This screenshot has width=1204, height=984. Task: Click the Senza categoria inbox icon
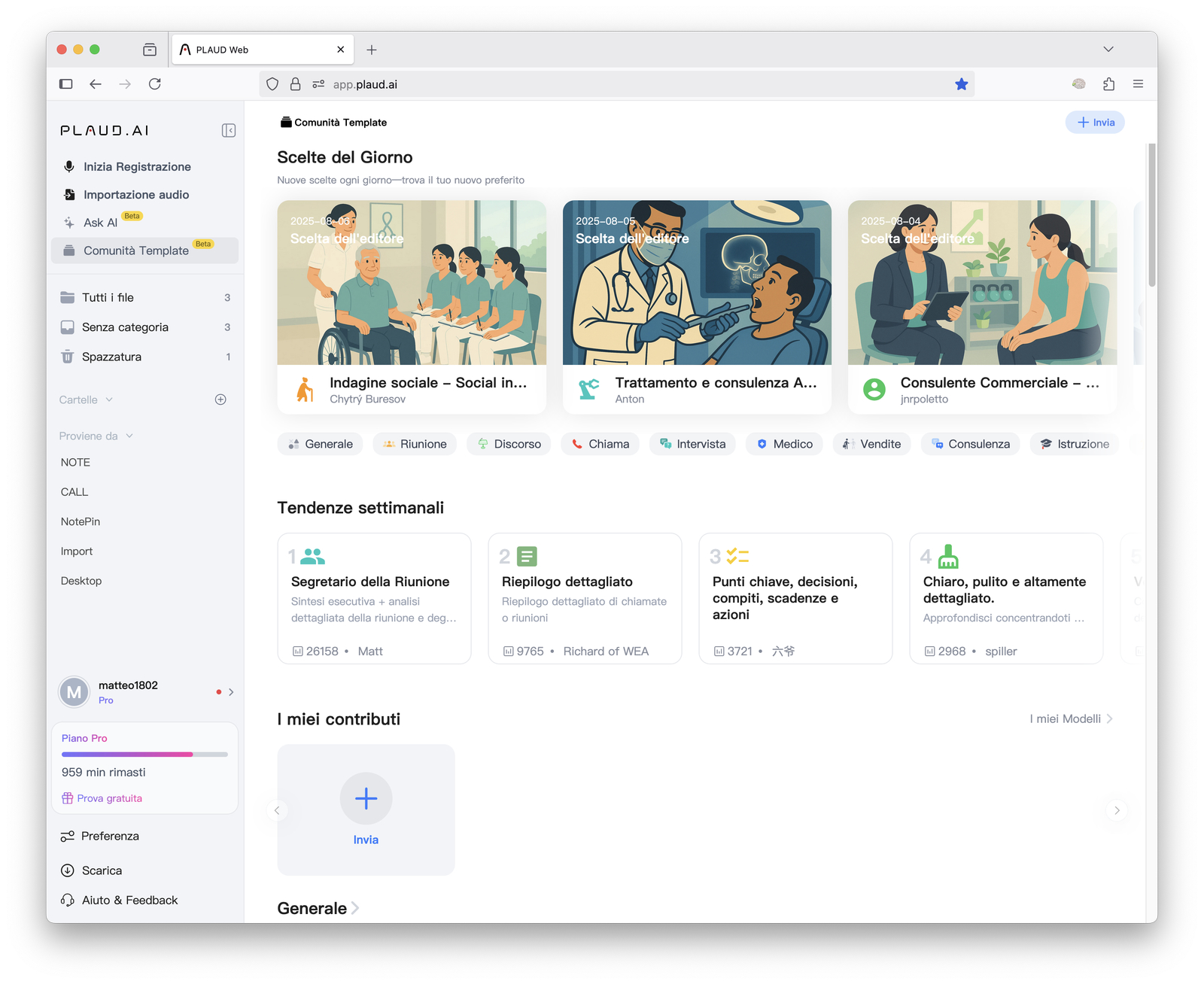[x=68, y=327]
